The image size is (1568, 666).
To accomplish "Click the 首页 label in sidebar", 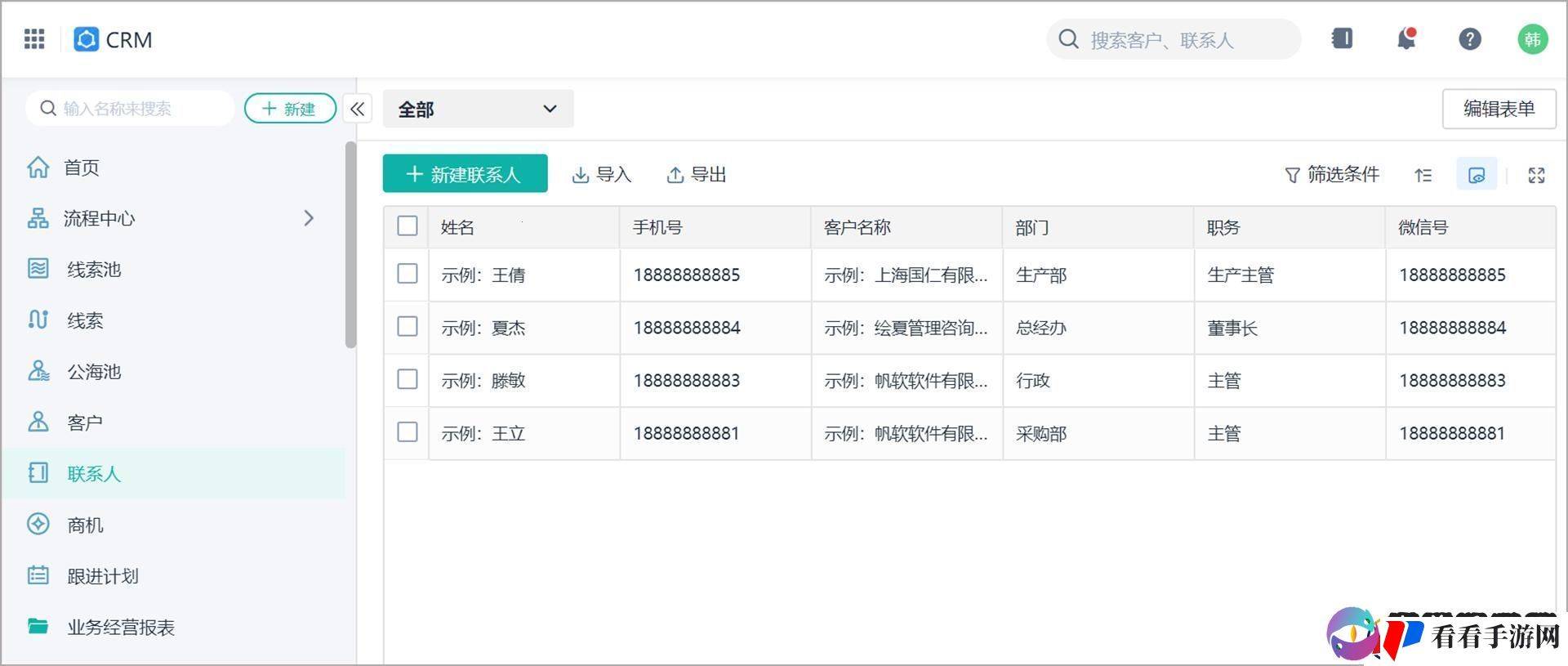I will pos(82,168).
